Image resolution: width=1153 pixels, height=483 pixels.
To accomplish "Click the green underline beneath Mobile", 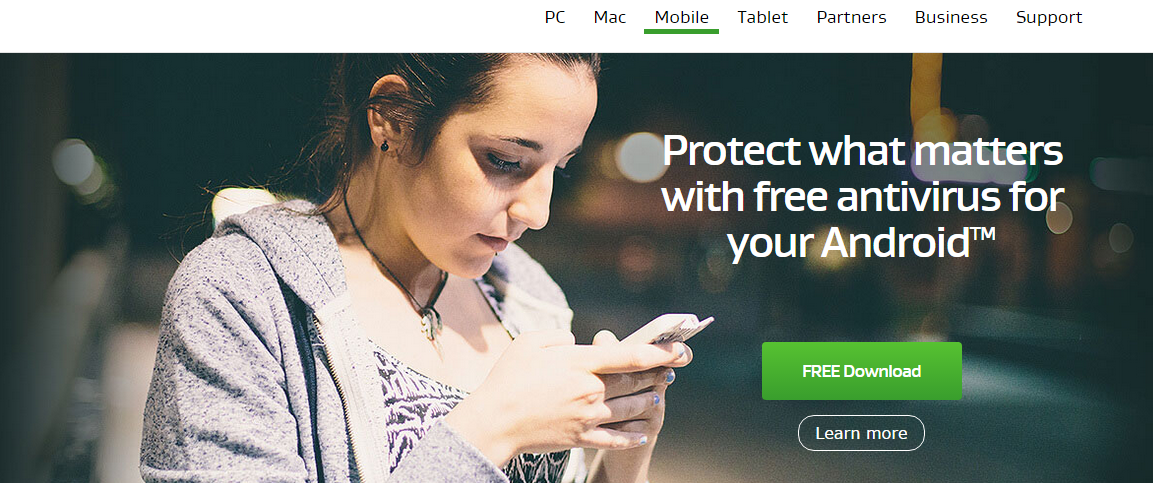I will tap(682, 32).
